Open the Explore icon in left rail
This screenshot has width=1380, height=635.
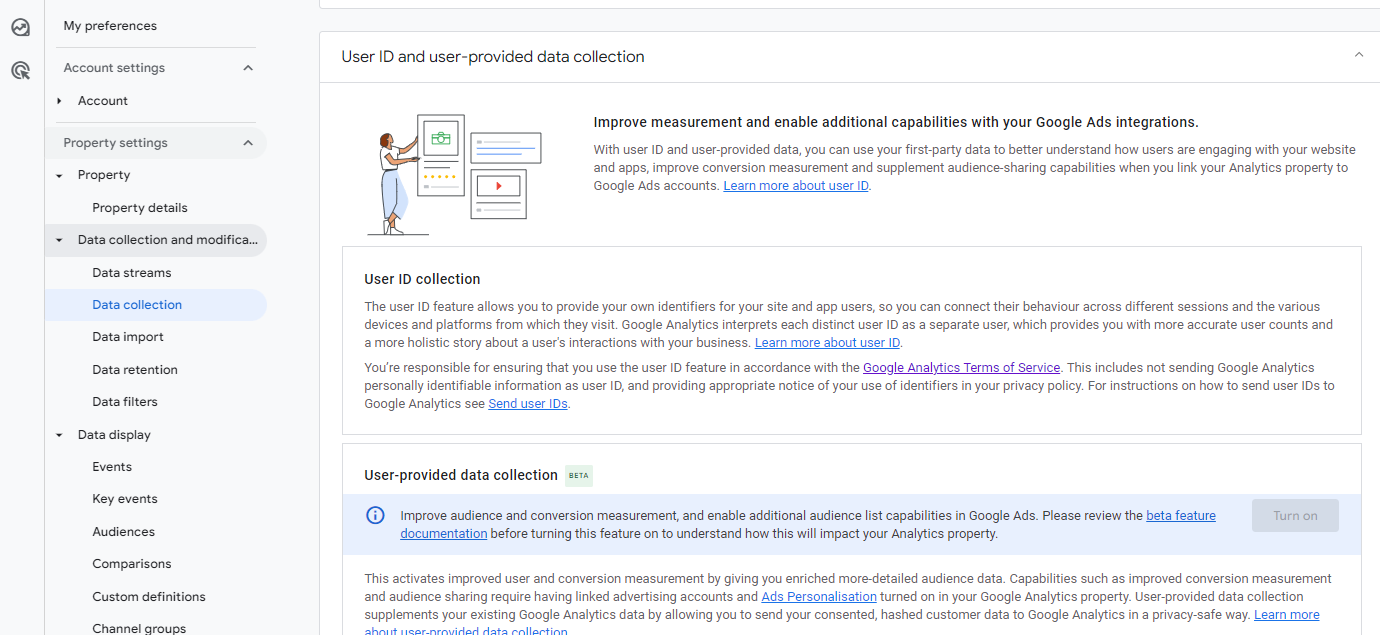tap(20, 27)
